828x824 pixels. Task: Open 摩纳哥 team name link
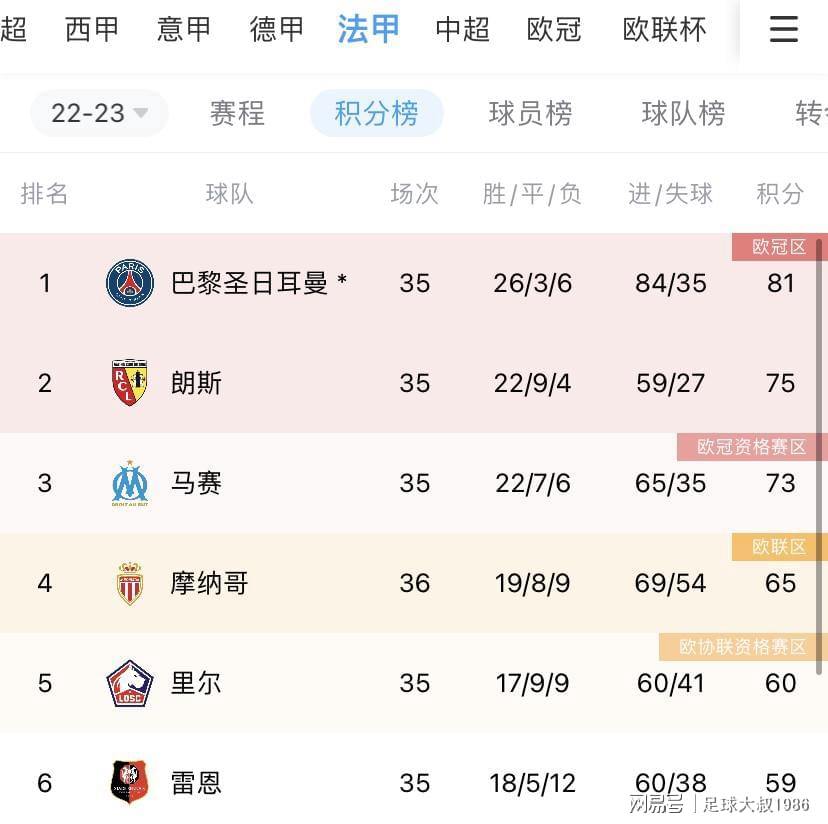pyautogui.click(x=209, y=584)
